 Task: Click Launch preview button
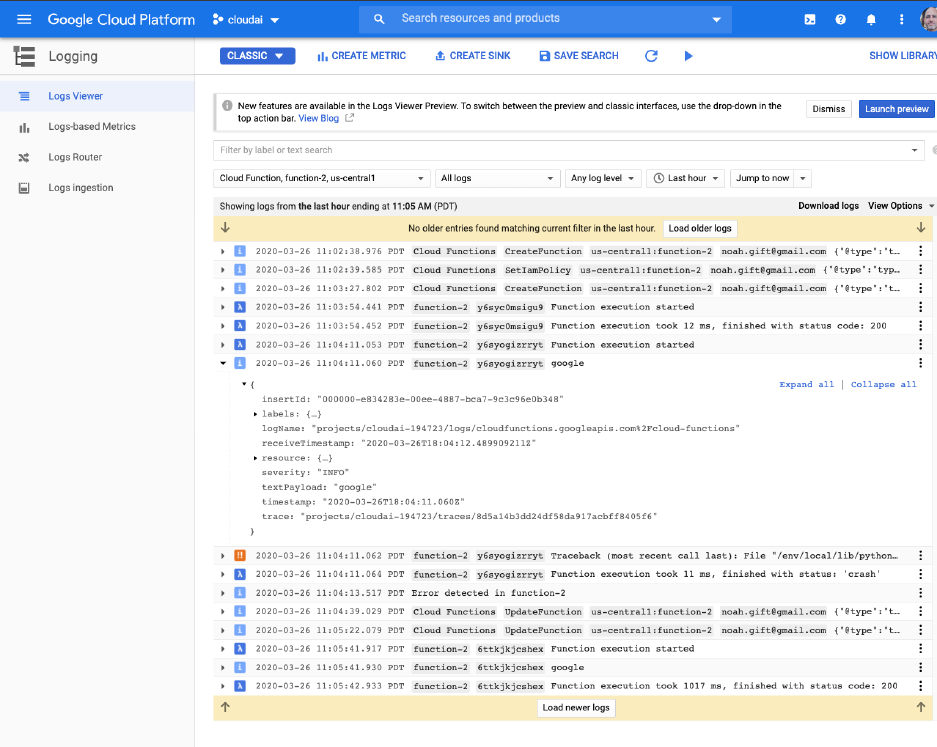(896, 109)
